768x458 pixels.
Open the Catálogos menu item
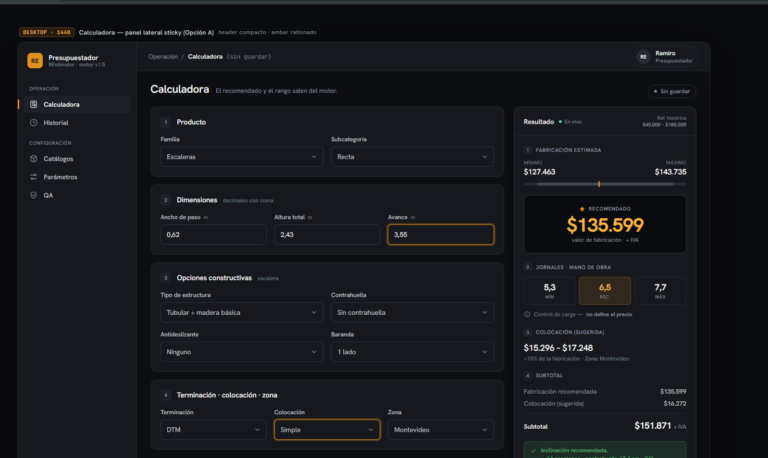pyautogui.click(x=77, y=159)
